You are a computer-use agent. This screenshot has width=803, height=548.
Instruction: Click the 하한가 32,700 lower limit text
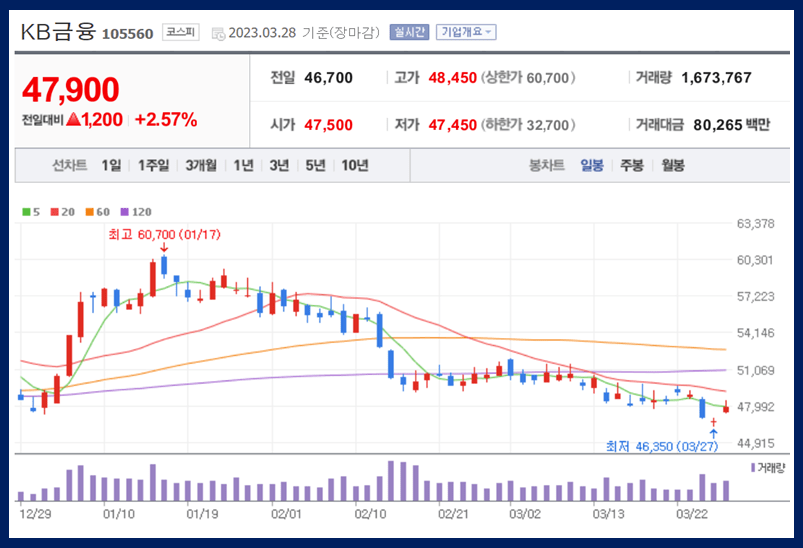click(x=528, y=125)
